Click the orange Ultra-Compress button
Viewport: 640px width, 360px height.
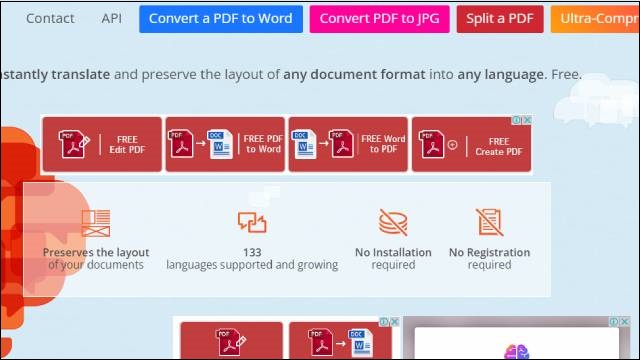[595, 19]
